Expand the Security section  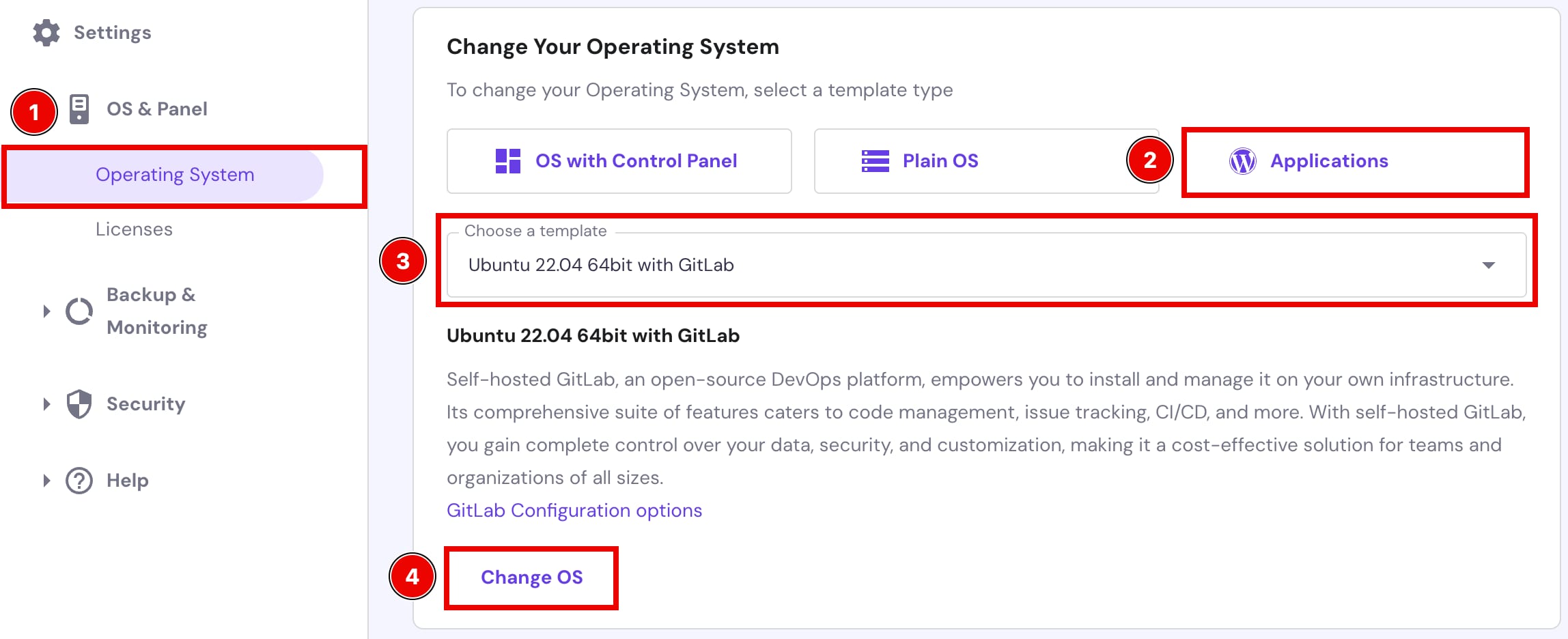47,403
